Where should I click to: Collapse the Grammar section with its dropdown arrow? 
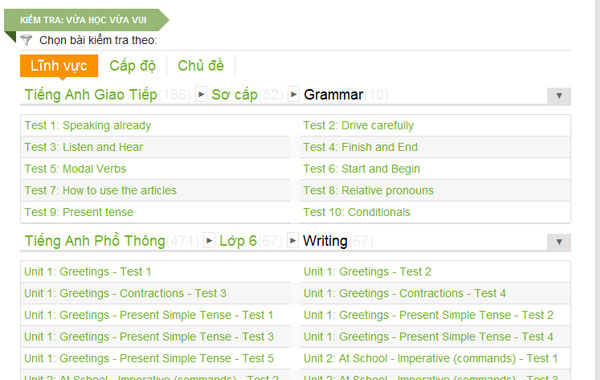point(559,96)
